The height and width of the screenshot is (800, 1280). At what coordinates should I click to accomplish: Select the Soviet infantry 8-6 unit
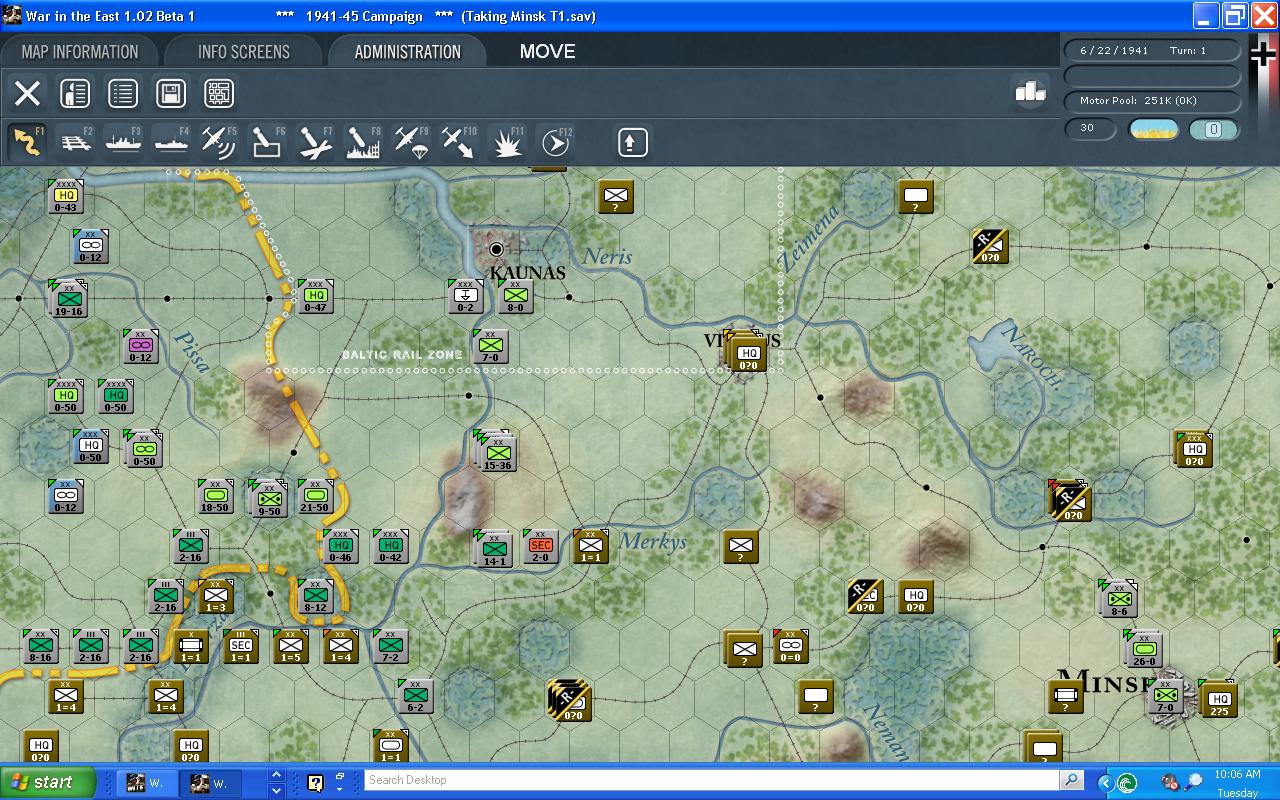coord(1119,598)
